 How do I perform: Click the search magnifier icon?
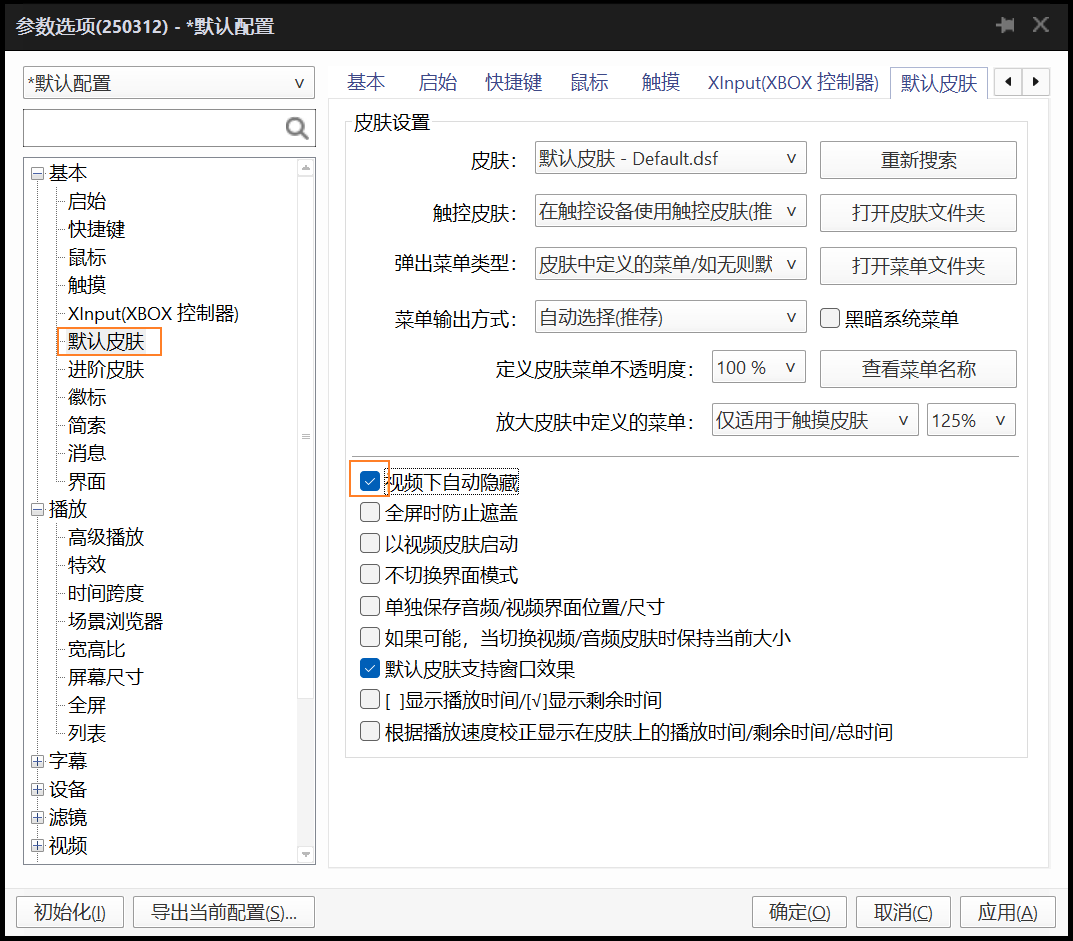click(297, 128)
